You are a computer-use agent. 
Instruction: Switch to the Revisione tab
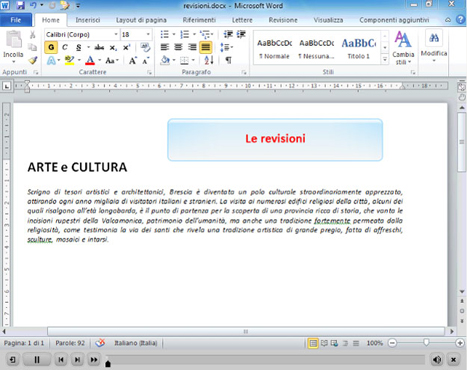[x=283, y=20]
